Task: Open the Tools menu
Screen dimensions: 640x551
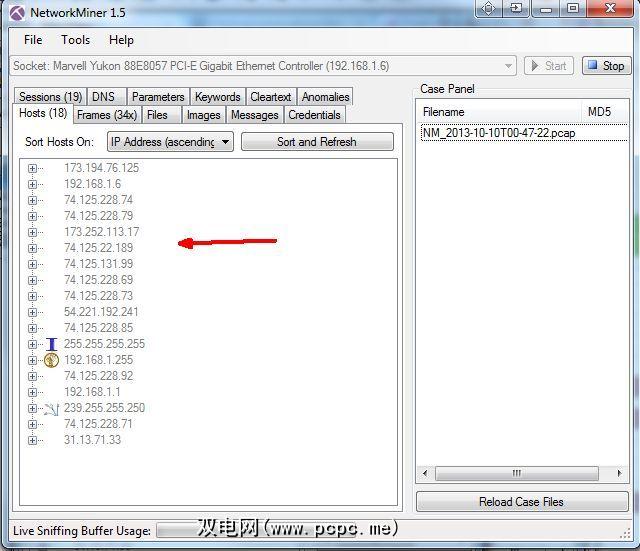Action: coord(76,40)
